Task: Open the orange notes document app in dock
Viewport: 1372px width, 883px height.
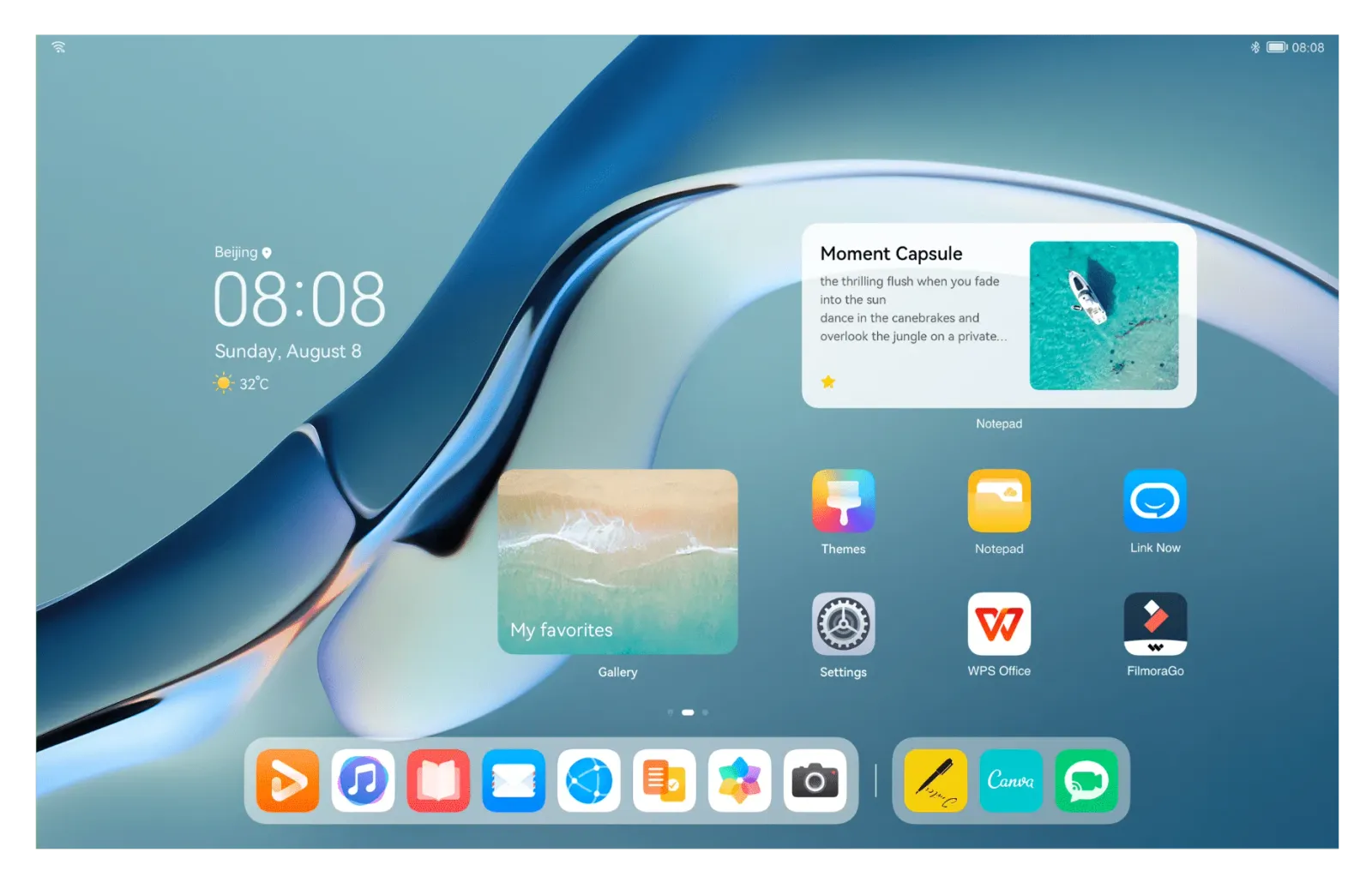Action: pos(665,781)
